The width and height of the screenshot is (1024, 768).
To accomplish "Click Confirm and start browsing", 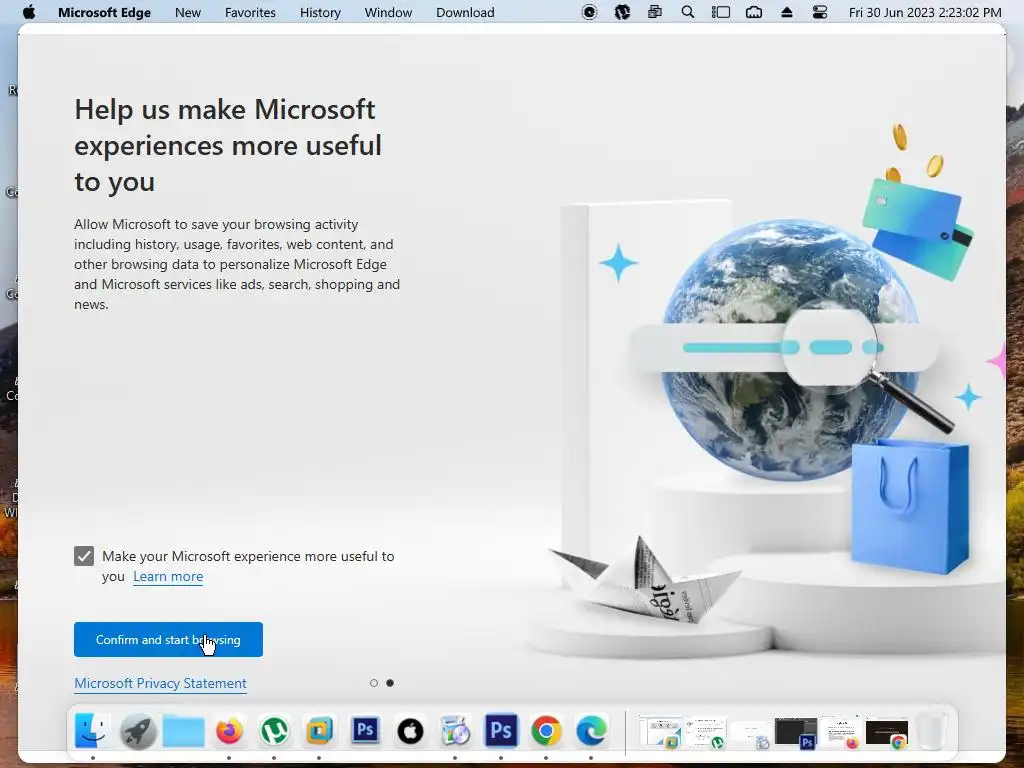I will (168, 639).
